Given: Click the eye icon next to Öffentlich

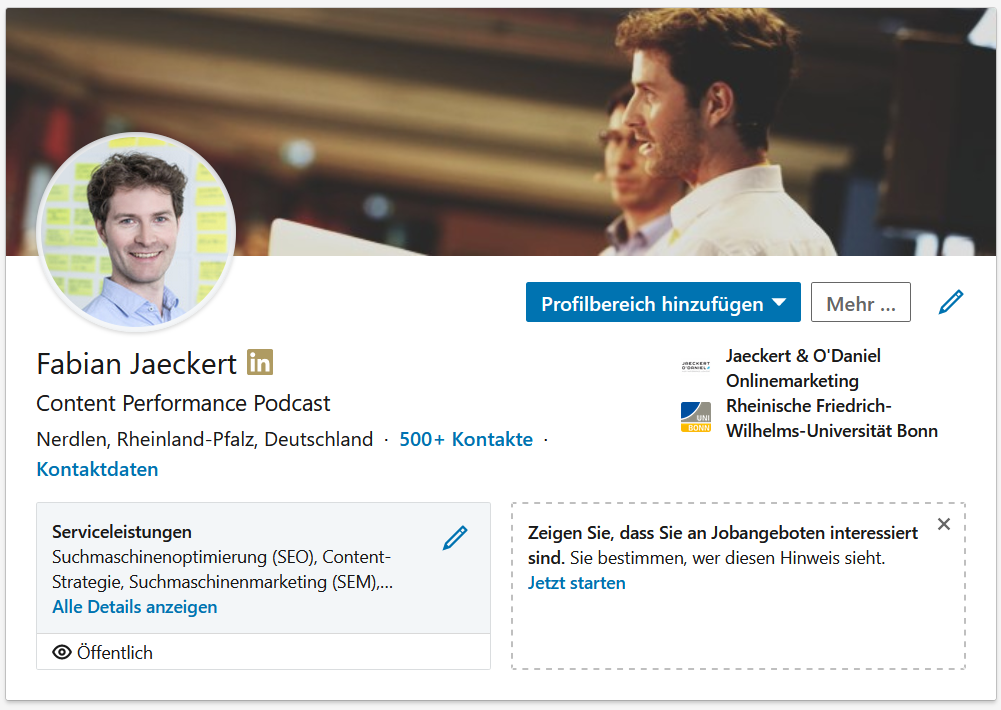Looking at the screenshot, I should 62,652.
